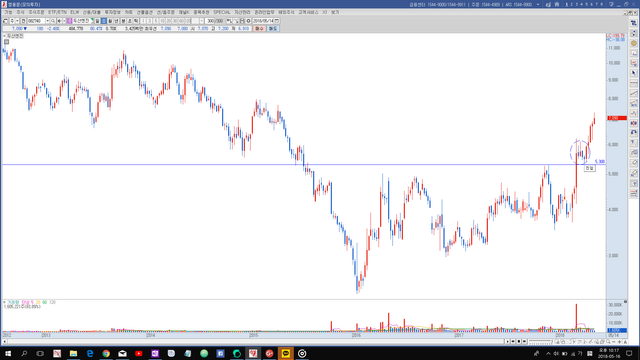Click the small box icon under stock name
640x360 pixels.
click(7, 42)
